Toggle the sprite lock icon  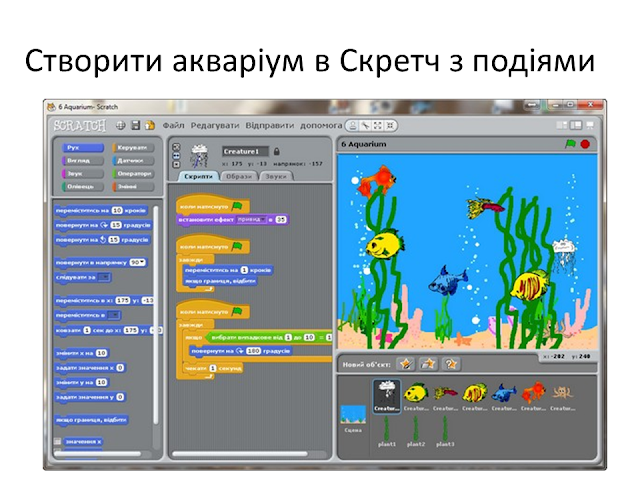point(276,151)
